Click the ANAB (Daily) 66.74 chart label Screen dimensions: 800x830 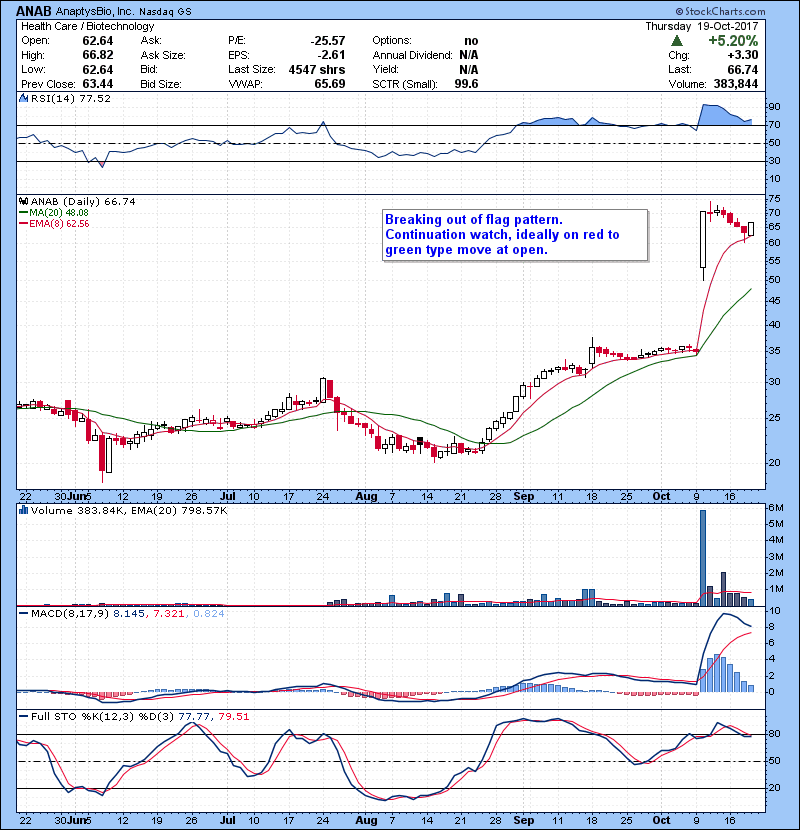coord(83,202)
